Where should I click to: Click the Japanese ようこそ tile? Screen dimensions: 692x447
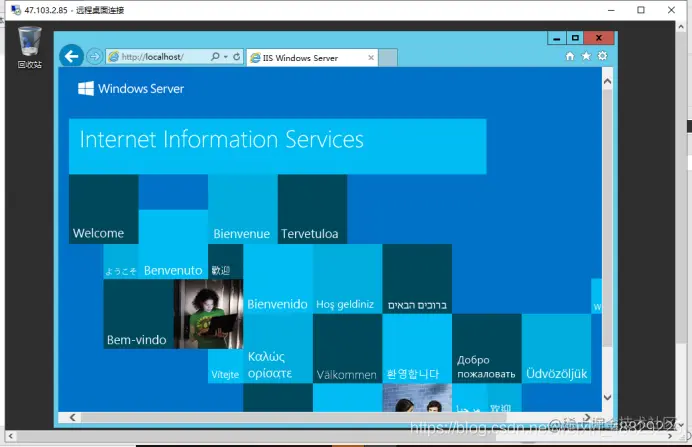click(121, 261)
